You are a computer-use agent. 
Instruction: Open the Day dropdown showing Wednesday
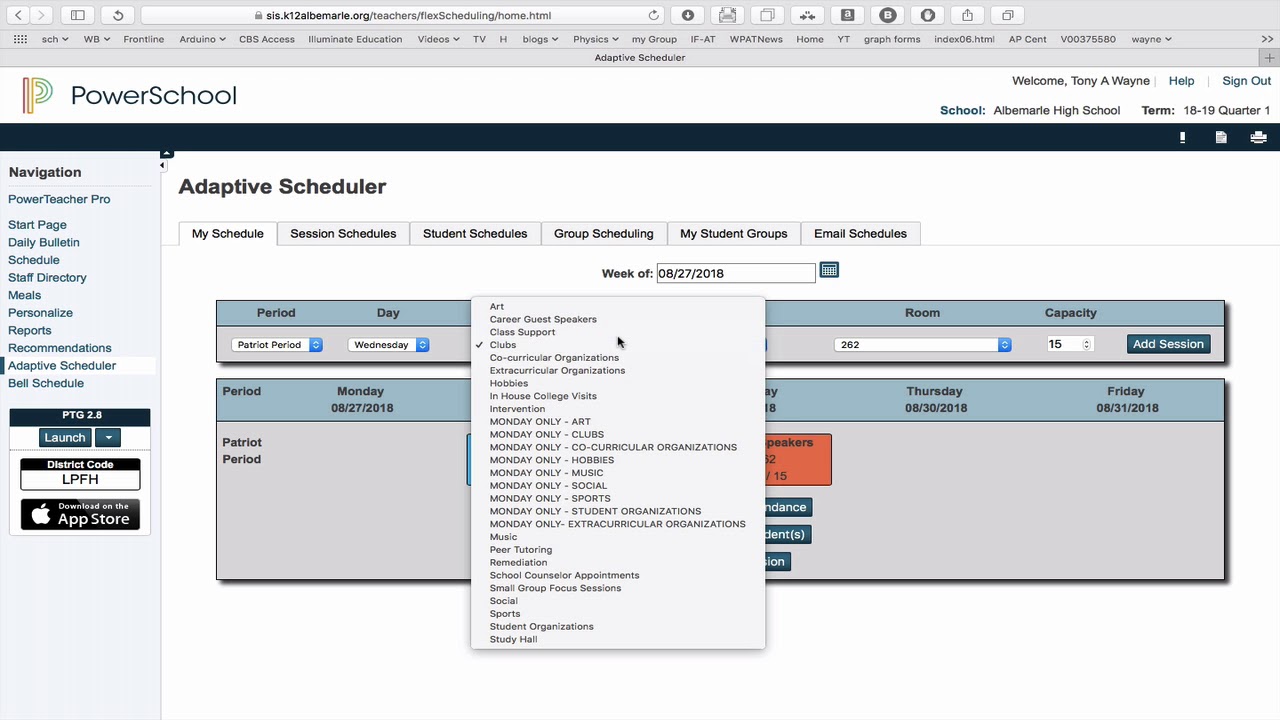coord(389,344)
